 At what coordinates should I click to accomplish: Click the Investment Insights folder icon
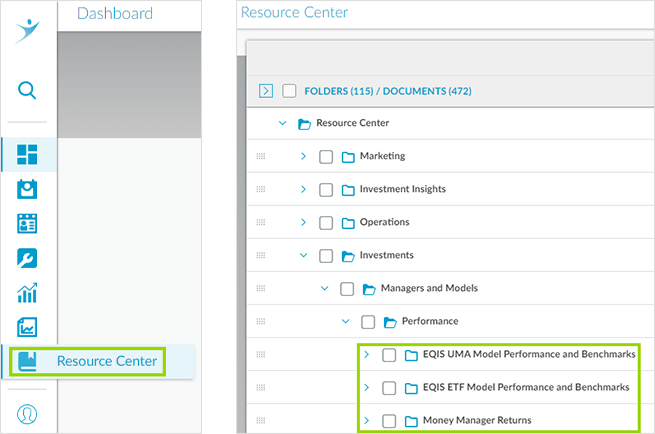point(348,190)
